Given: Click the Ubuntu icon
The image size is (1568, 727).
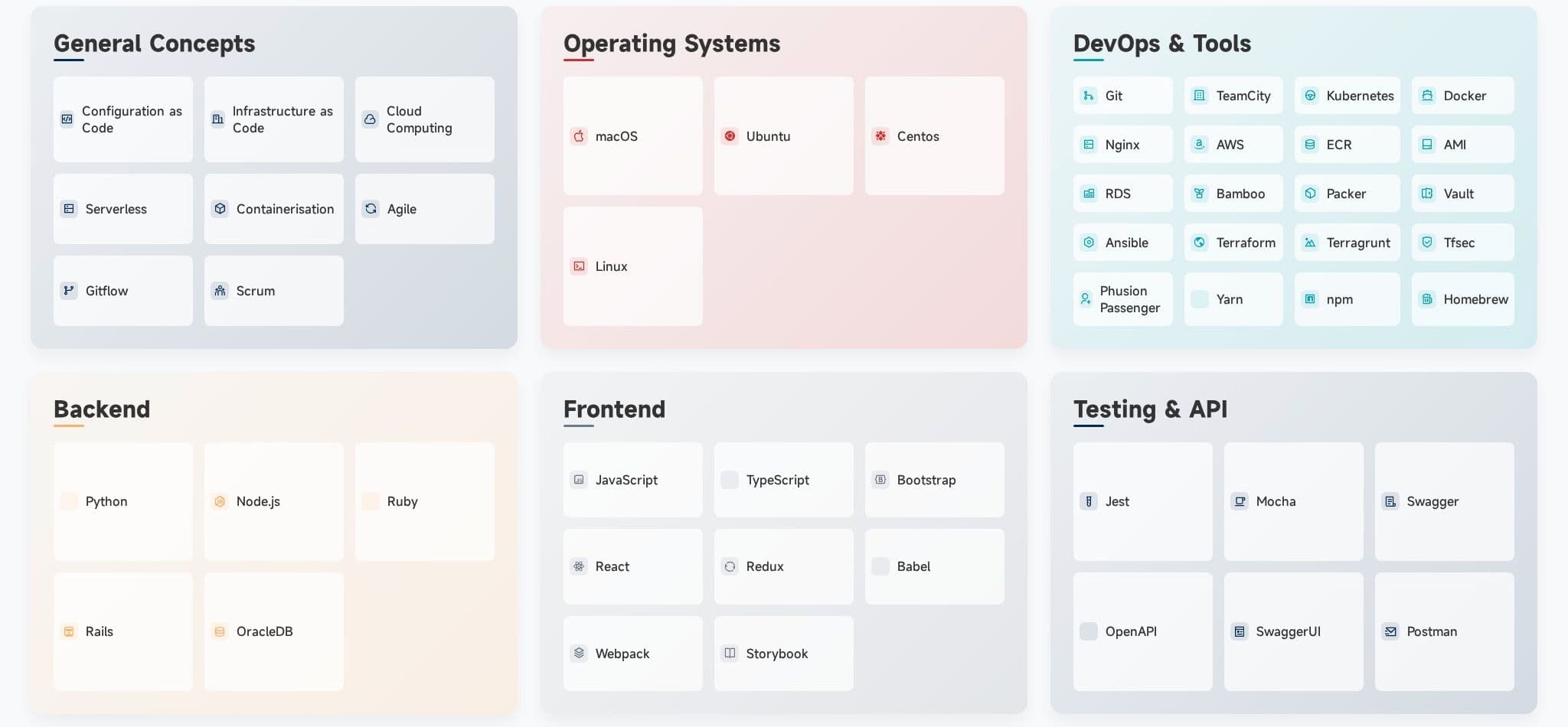Looking at the screenshot, I should [730, 136].
